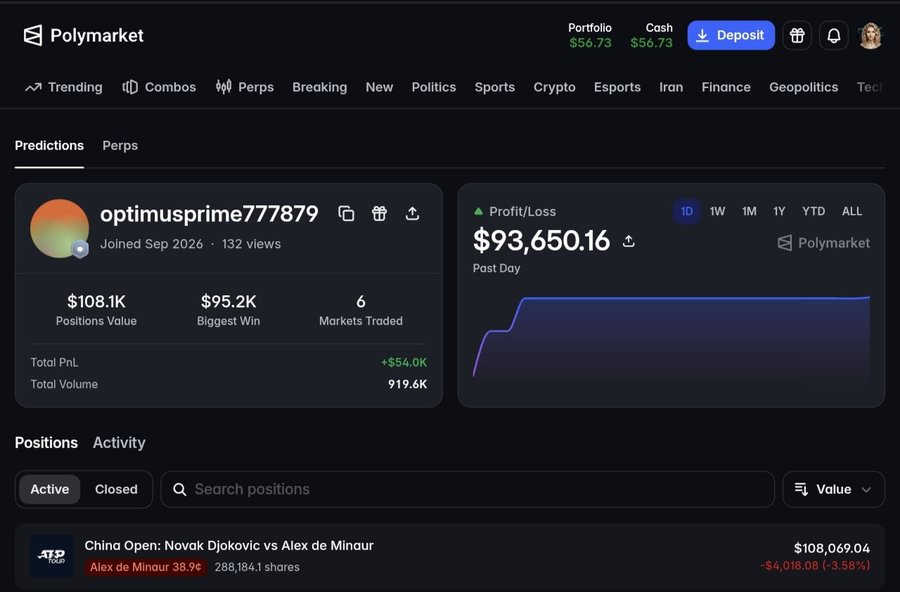Click the Polymarket logo icon
900x592 pixels.
[x=33, y=36]
